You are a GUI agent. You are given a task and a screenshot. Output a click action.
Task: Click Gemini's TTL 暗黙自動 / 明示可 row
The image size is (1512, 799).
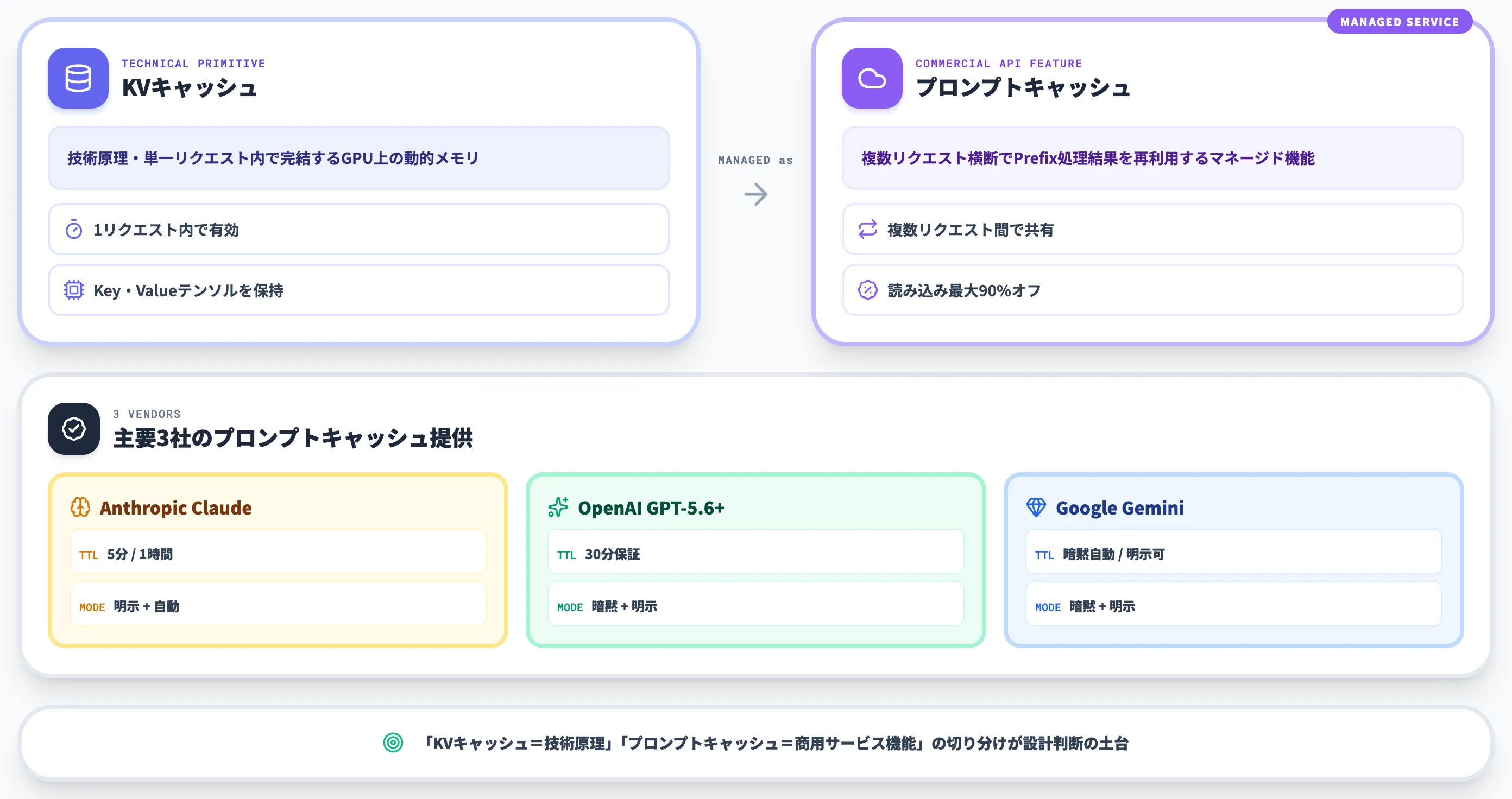click(1233, 551)
